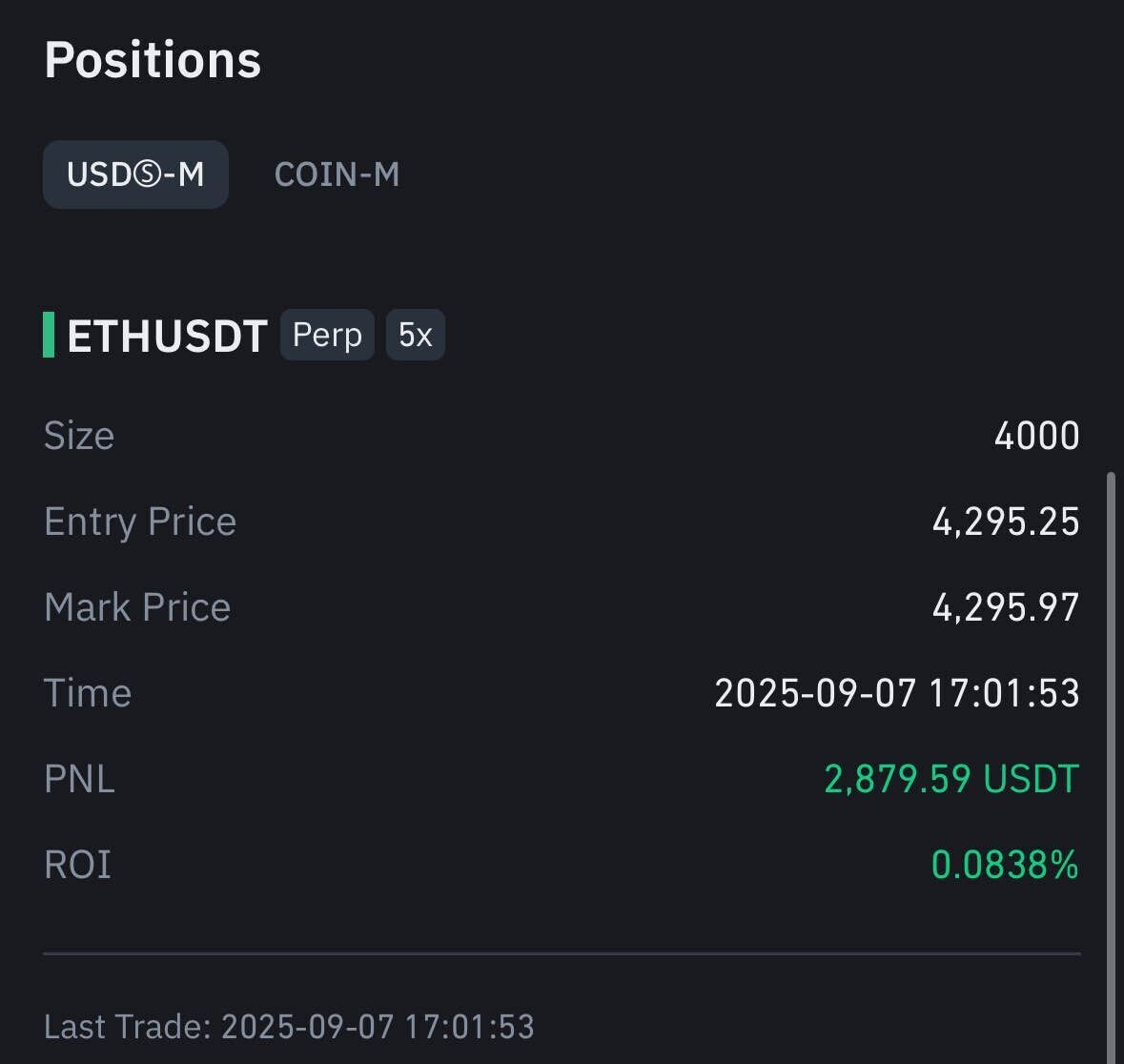Click the Entry Price value 4,295.25
Viewport: 1124px width, 1064px height.
[x=1005, y=522]
